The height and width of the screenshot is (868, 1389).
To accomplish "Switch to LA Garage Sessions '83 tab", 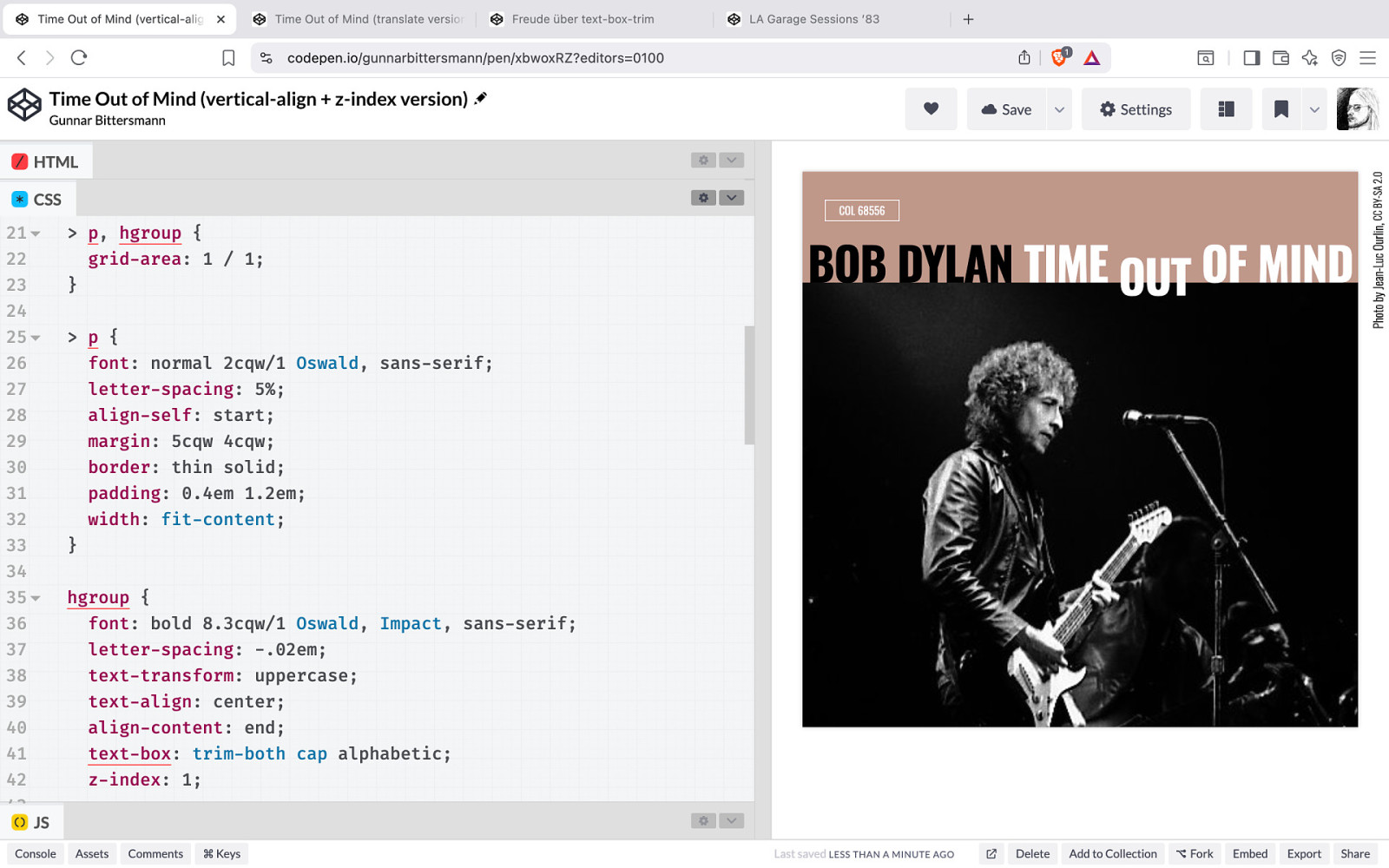I will pos(832,19).
